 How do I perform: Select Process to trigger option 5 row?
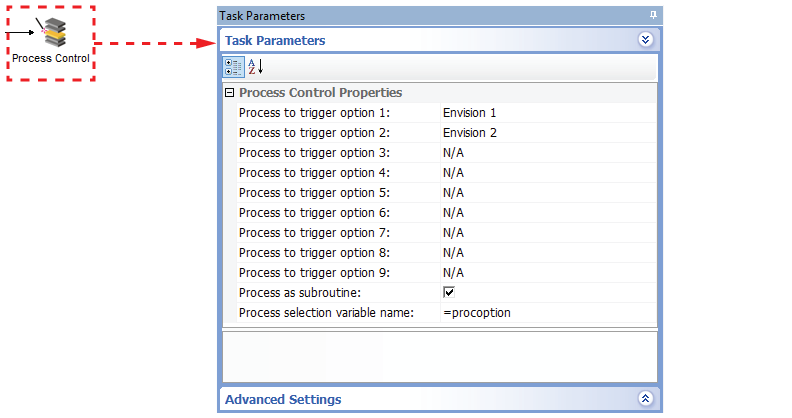(x=314, y=193)
